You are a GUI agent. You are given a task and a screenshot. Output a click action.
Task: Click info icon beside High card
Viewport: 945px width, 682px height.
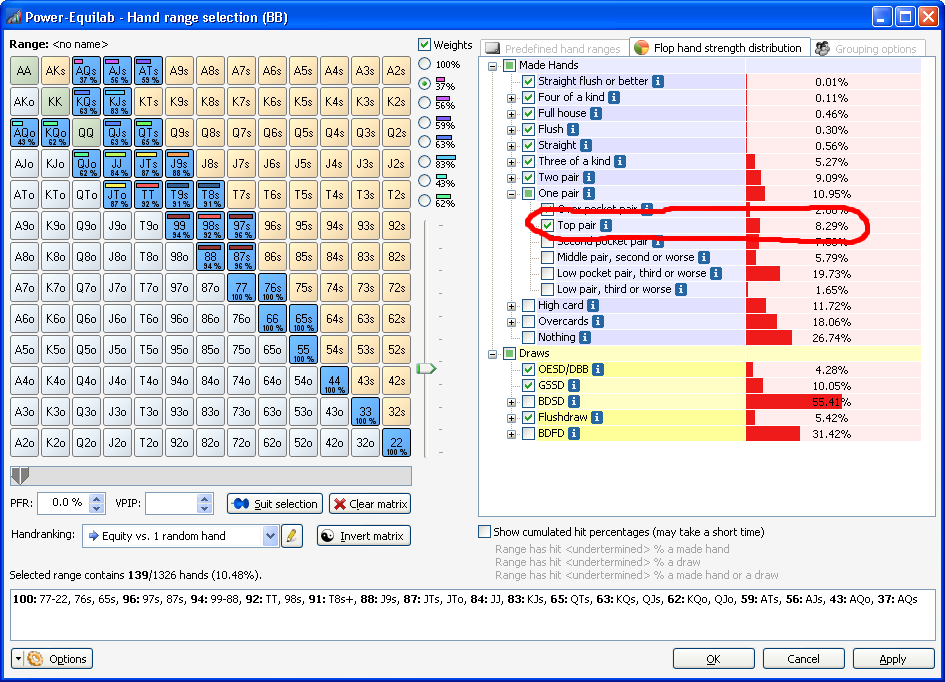(x=593, y=305)
